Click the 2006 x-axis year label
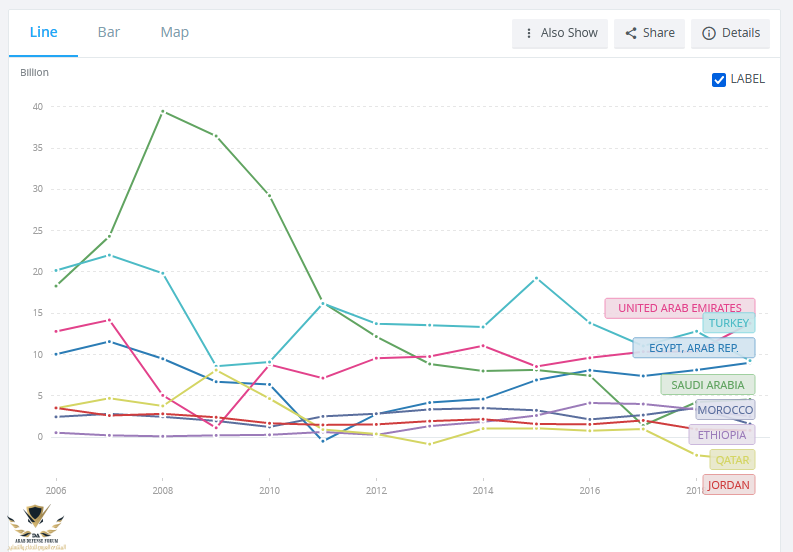This screenshot has height=552, width=793. [x=56, y=490]
